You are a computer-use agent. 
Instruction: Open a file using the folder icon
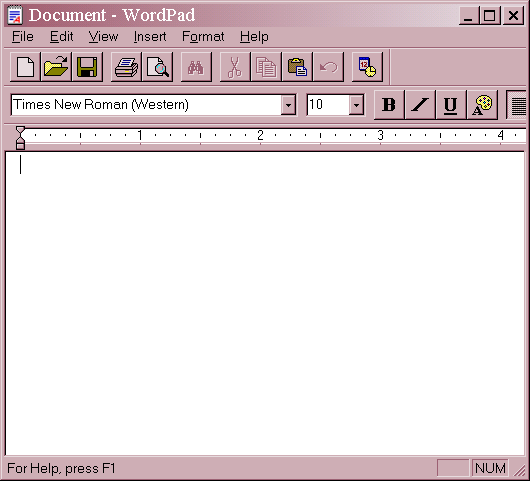[56, 67]
